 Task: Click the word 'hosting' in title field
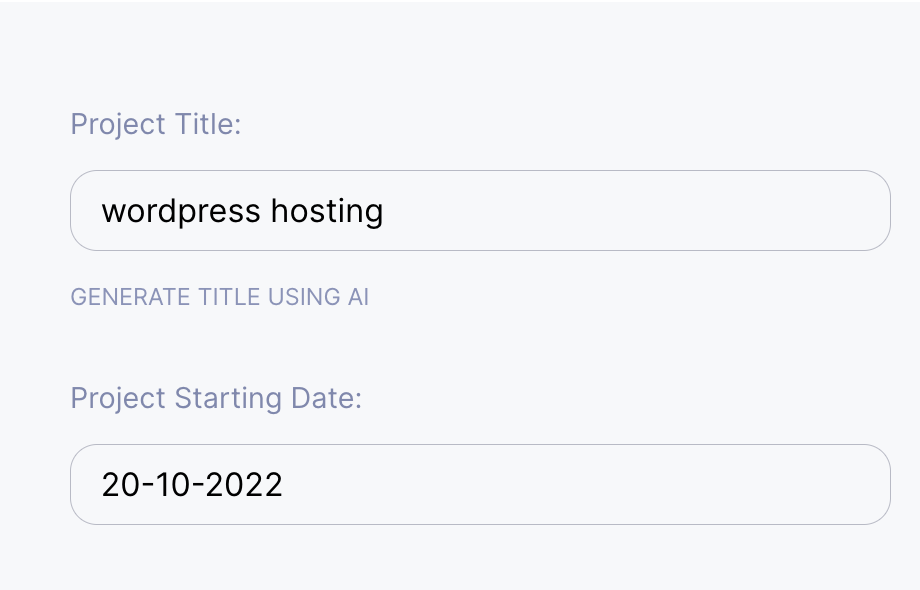coord(327,211)
